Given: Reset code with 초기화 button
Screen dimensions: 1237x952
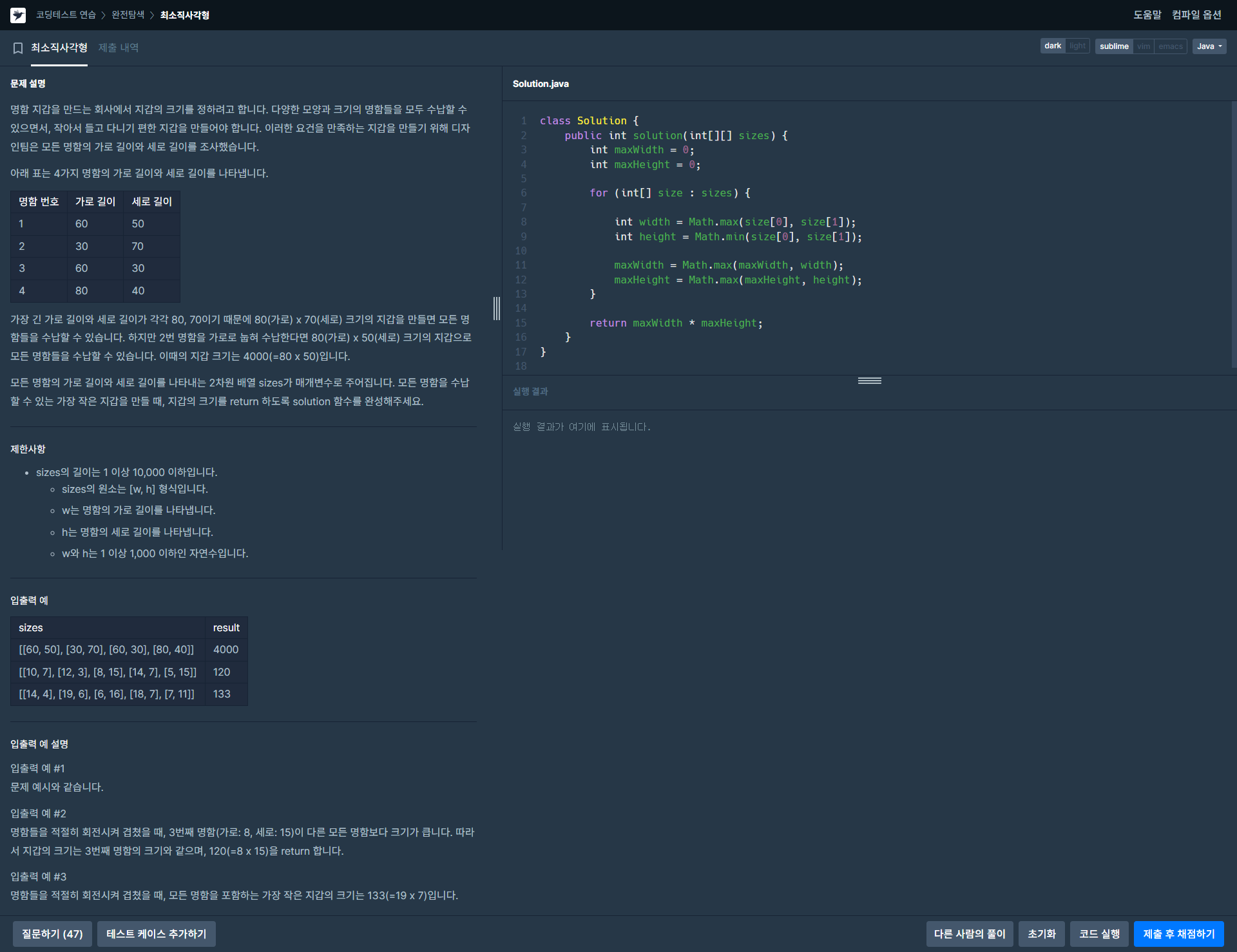Looking at the screenshot, I should coord(1041,934).
